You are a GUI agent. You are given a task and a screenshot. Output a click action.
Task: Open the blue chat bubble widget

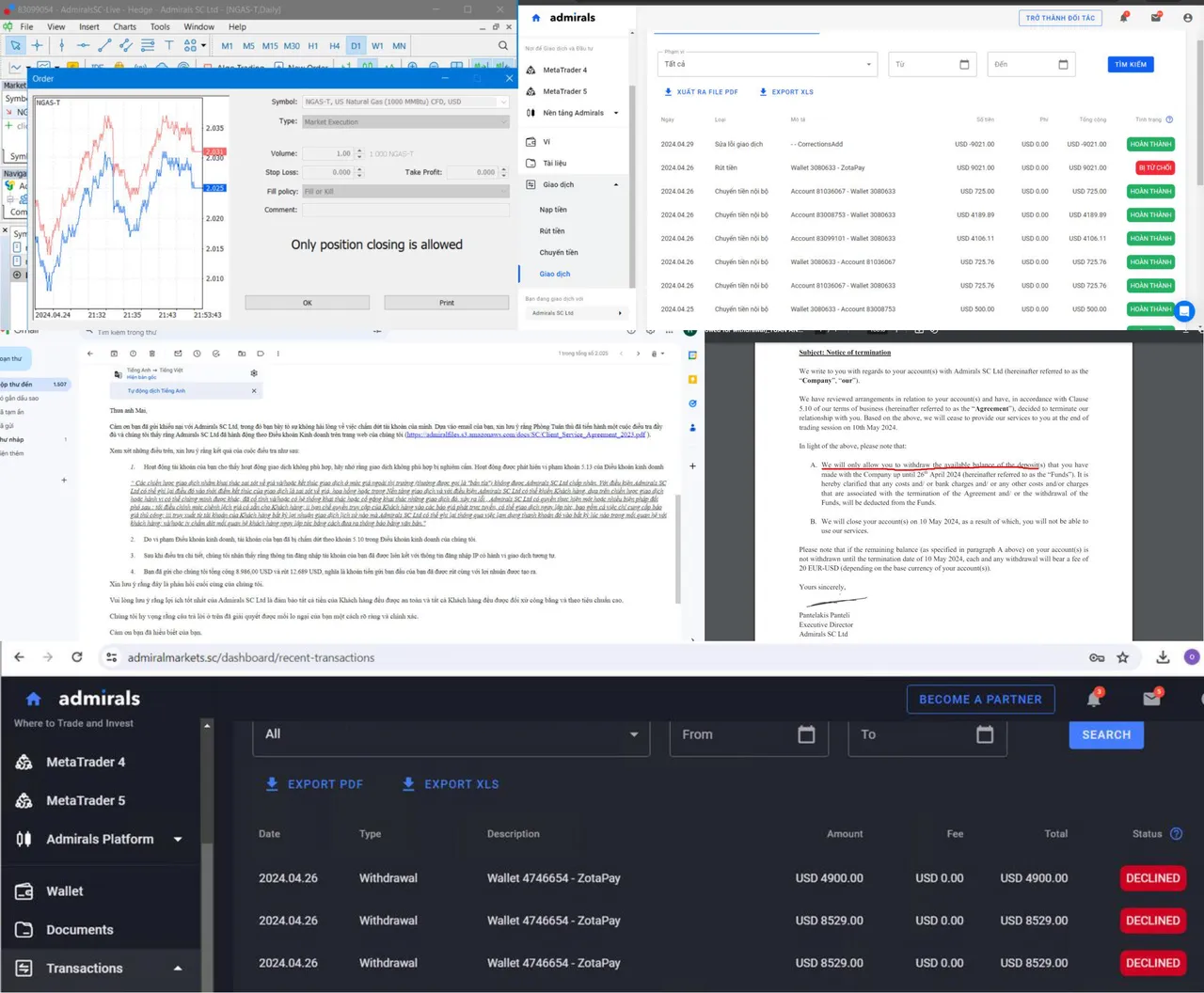1185,310
